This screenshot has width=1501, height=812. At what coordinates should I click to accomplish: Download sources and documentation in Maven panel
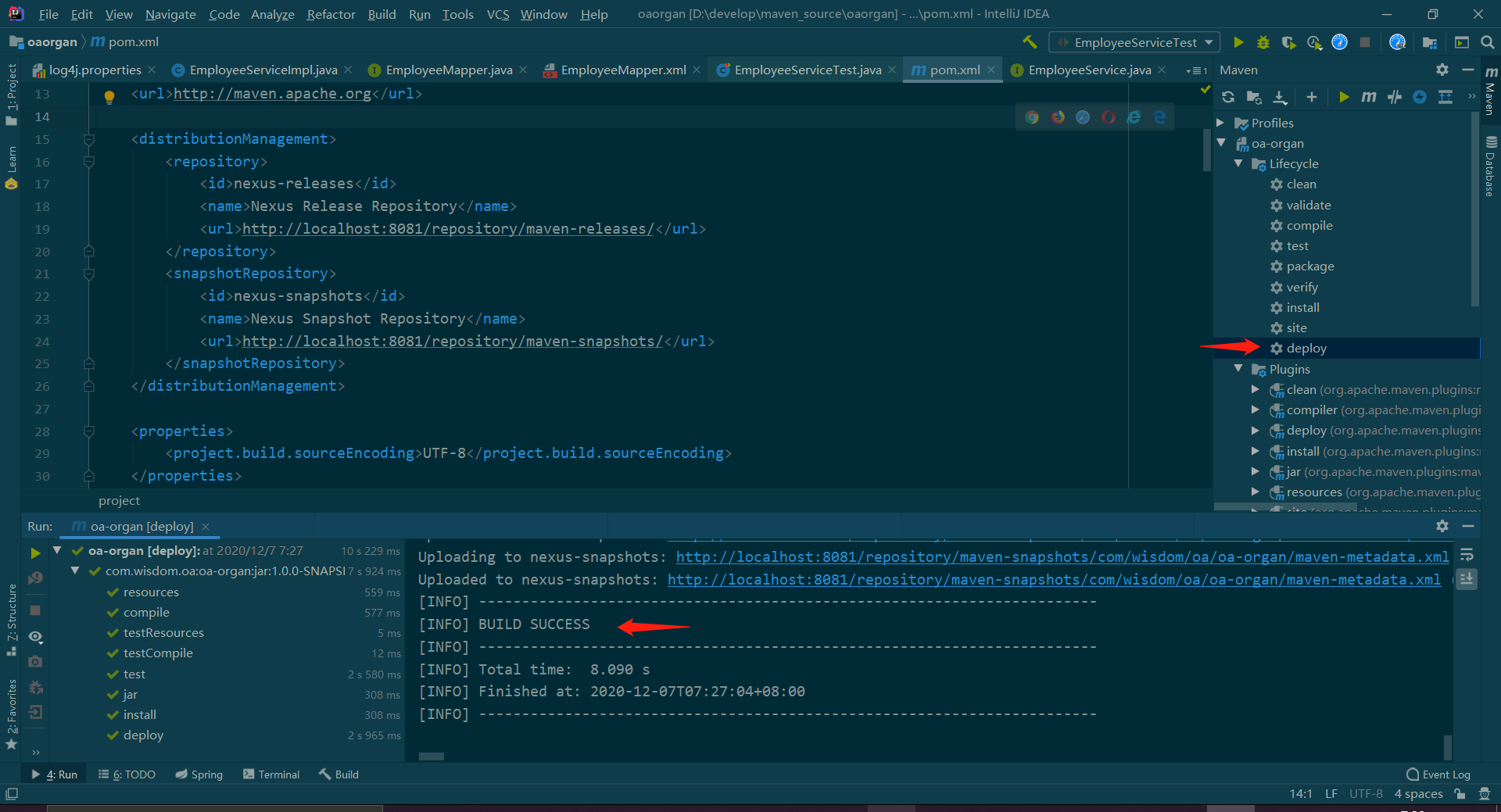click(1280, 97)
